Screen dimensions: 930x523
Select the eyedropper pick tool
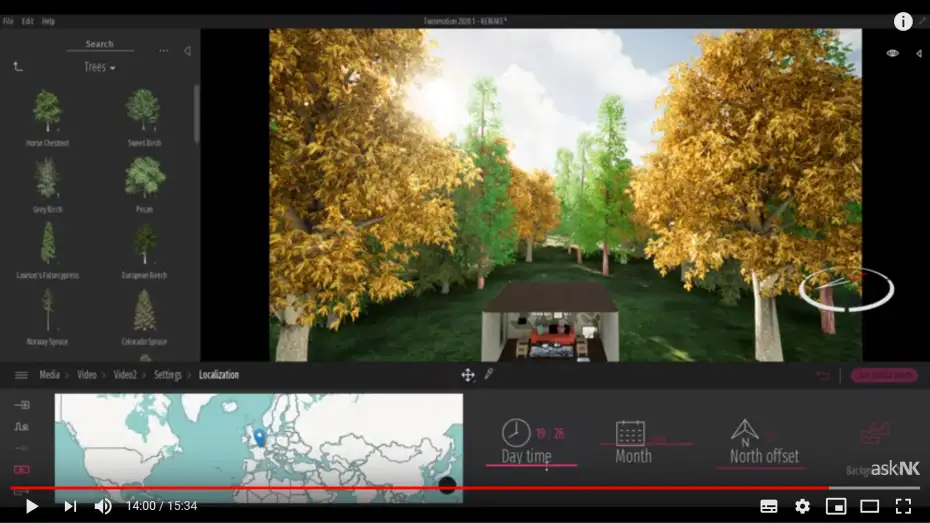point(489,374)
